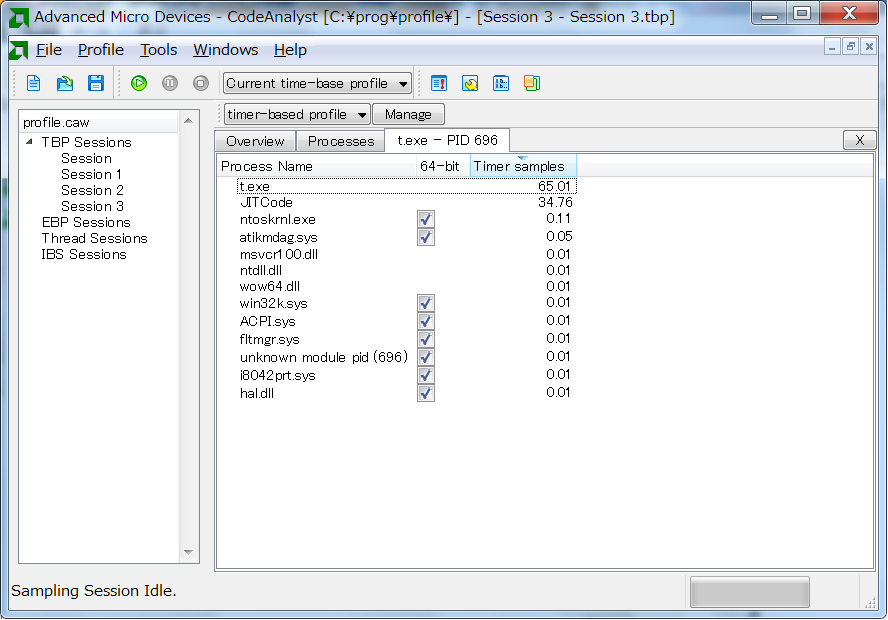This screenshot has height=620, width=888.
Task: Open CodeAnalyst settings via wrench icon
Action: point(470,83)
